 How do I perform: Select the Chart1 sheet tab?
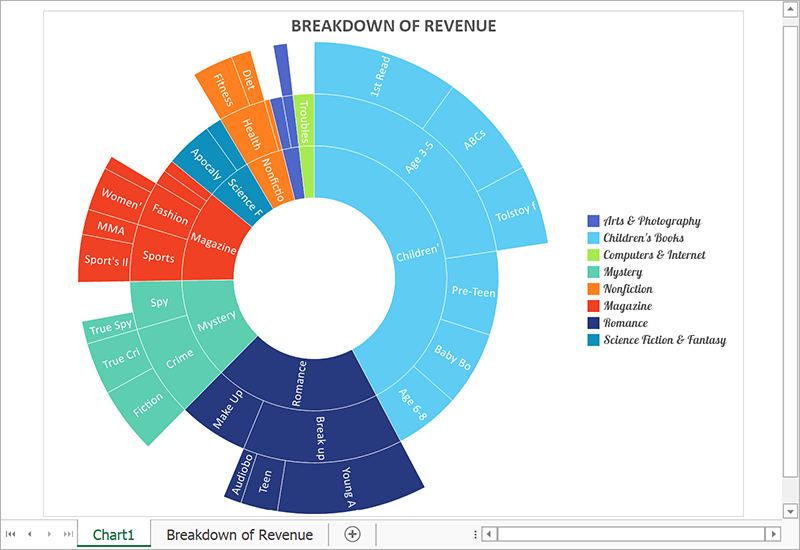point(113,535)
